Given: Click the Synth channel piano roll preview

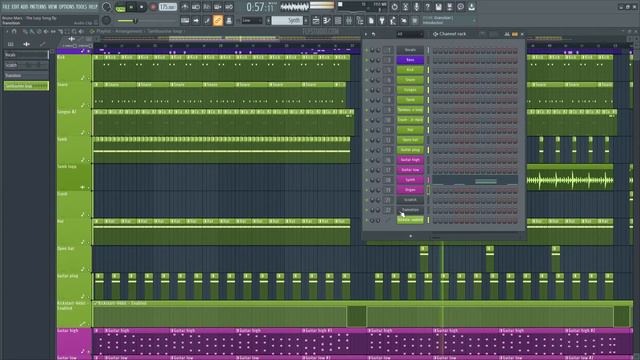Looking at the screenshot, I should click(x=475, y=180).
